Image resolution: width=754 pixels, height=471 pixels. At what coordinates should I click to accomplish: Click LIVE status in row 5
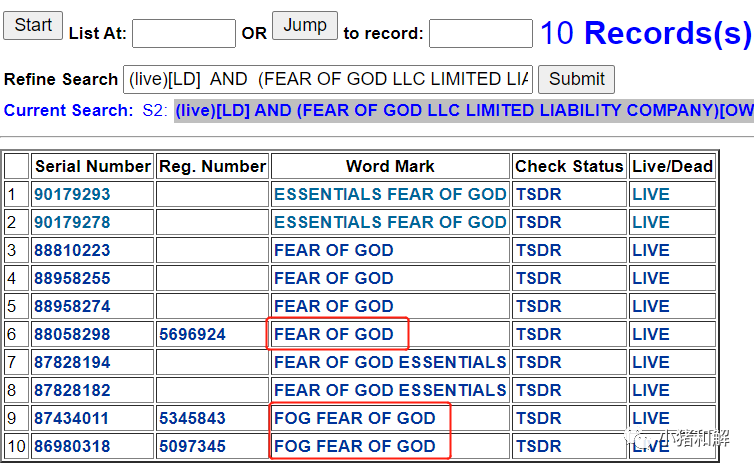[x=651, y=306]
